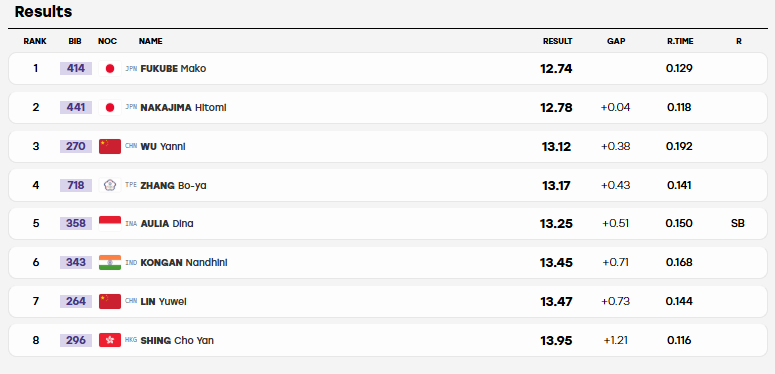Click the RESULT column header

point(558,42)
